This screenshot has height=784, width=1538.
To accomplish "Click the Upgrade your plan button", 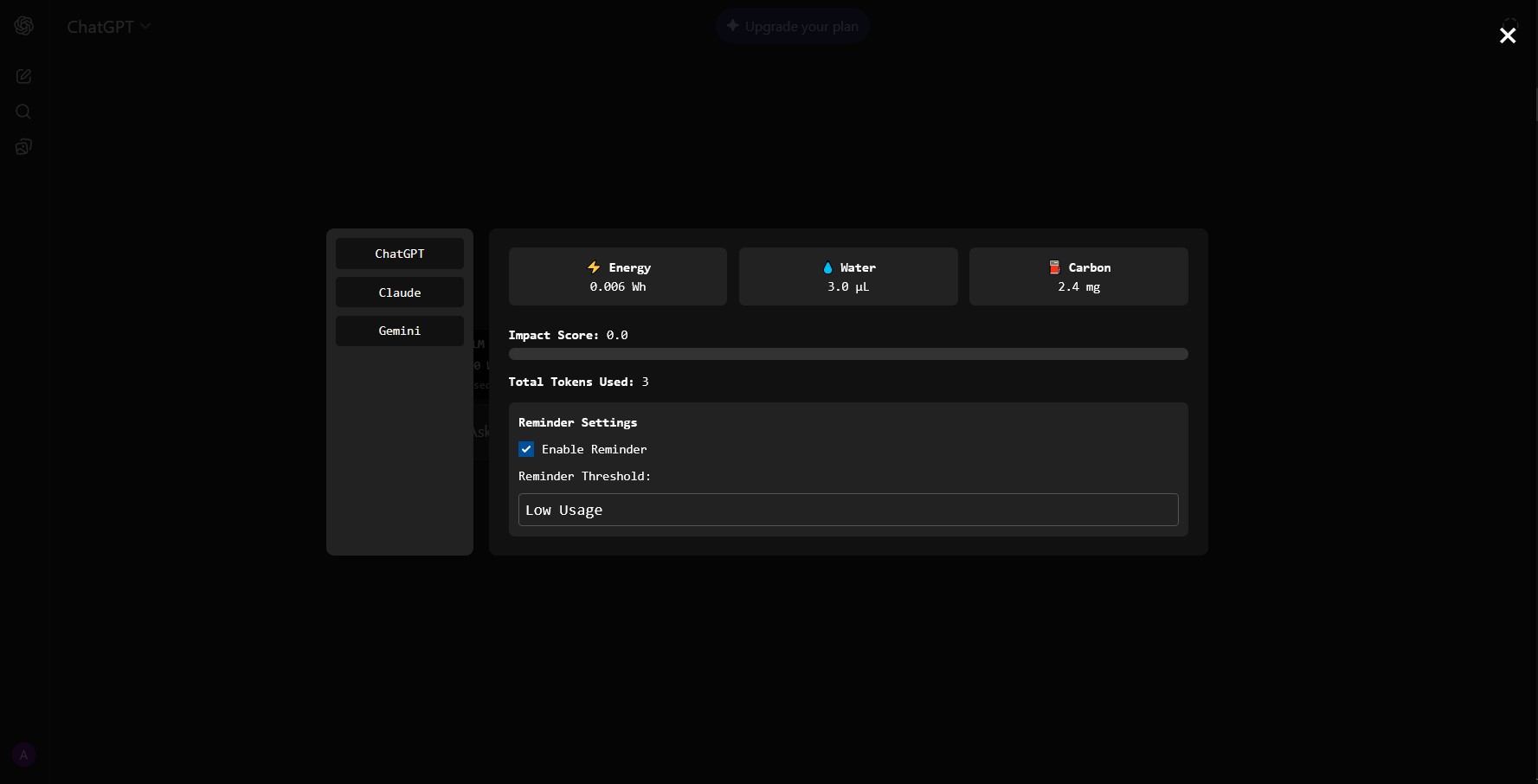I will (x=793, y=27).
